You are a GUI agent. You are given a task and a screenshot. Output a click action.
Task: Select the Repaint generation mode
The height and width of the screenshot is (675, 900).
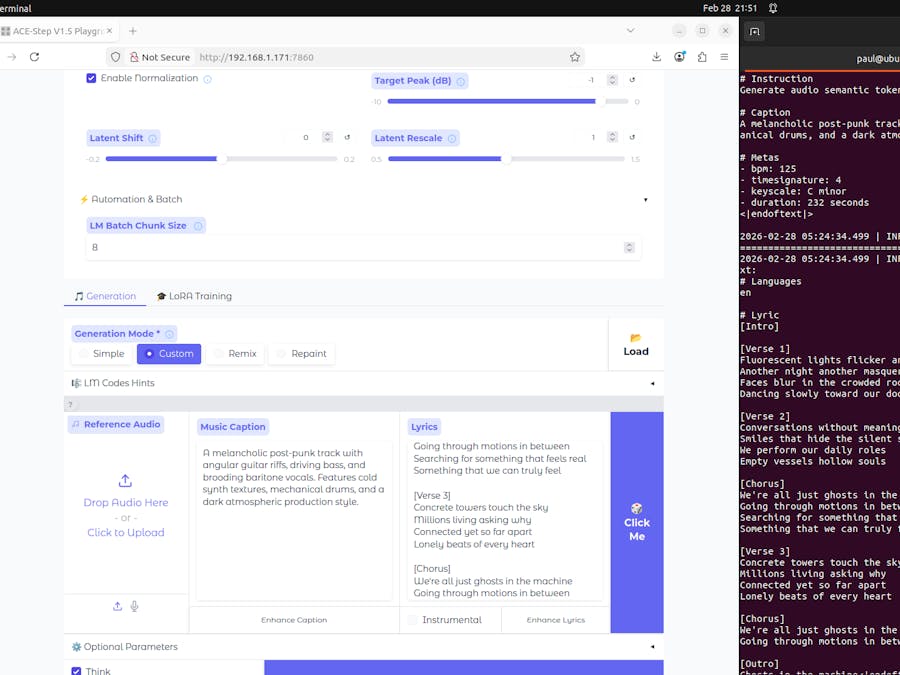tap(301, 354)
